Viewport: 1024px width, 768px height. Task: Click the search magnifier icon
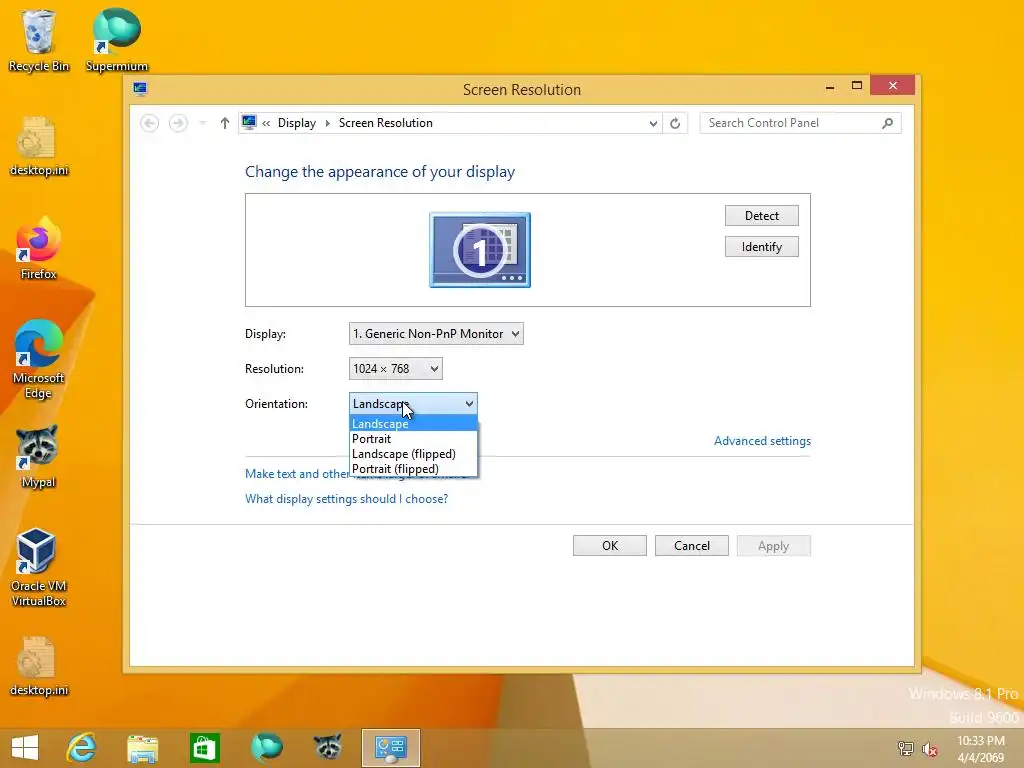(887, 123)
